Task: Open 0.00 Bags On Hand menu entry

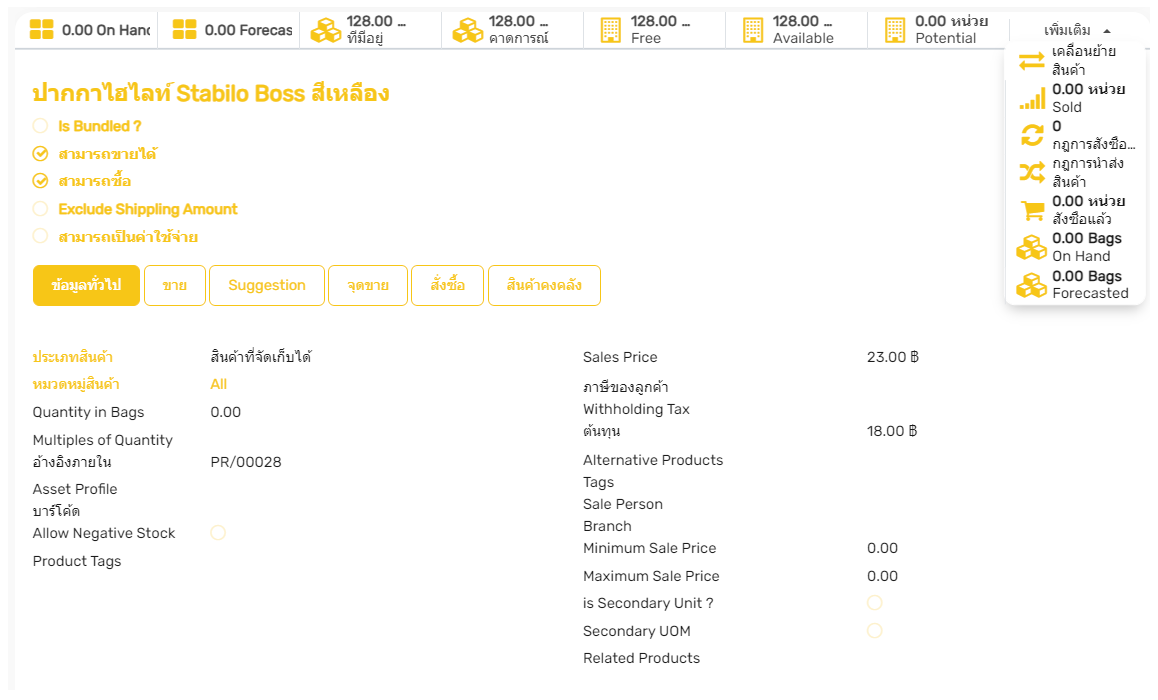Action: pyautogui.click(x=1076, y=247)
